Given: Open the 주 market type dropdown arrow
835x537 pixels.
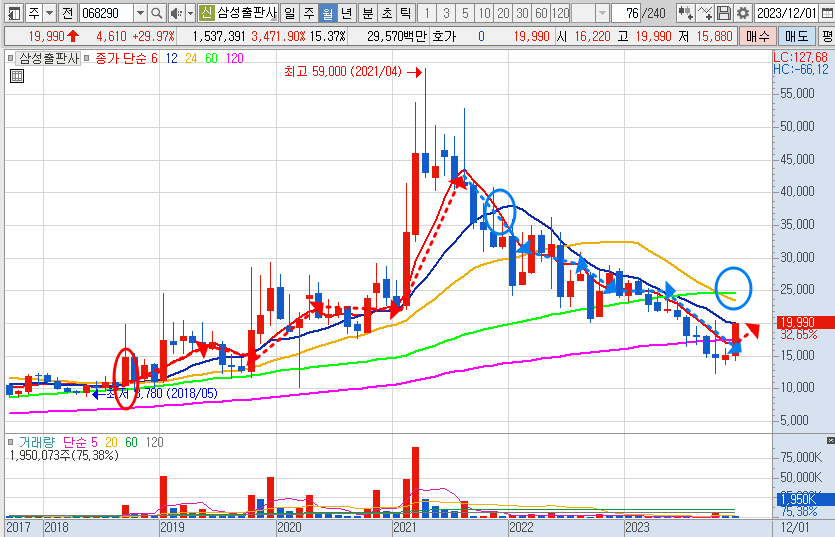Looking at the screenshot, I should tap(50, 13).
